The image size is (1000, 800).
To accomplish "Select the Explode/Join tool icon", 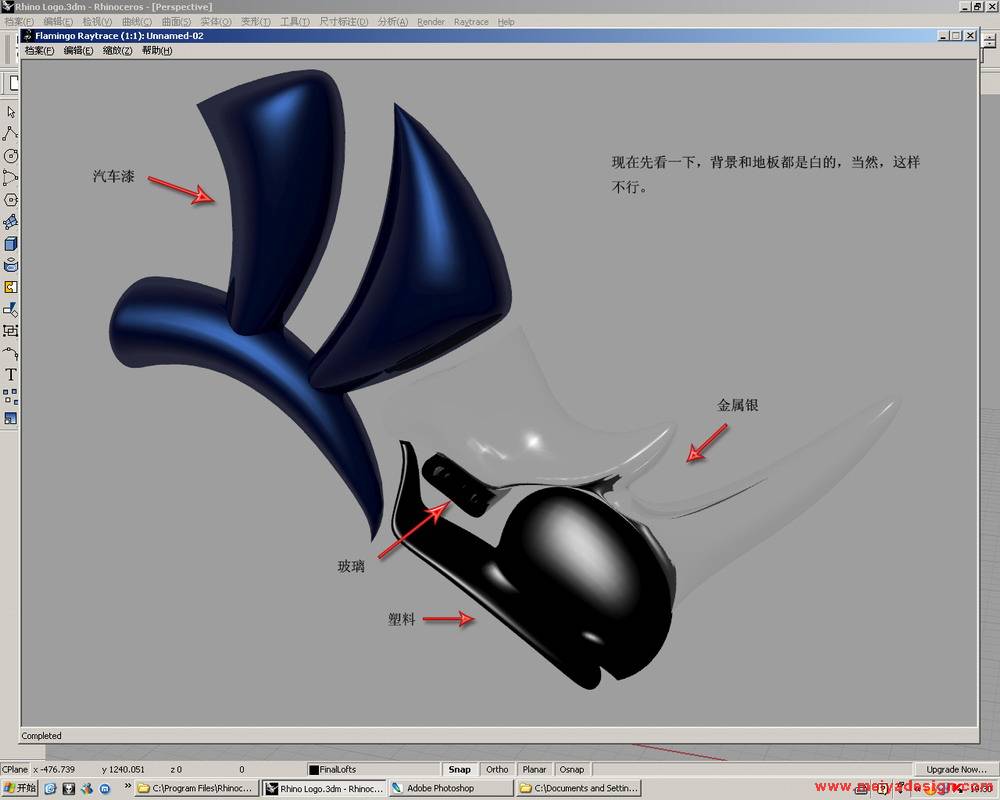I will pos(11,309).
